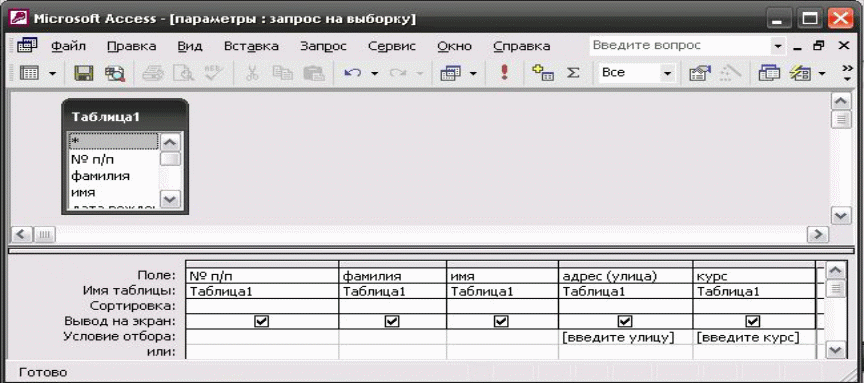Click the query document icon in the menu bar
Image resolution: width=864 pixels, height=384 pixels.
pos(27,45)
